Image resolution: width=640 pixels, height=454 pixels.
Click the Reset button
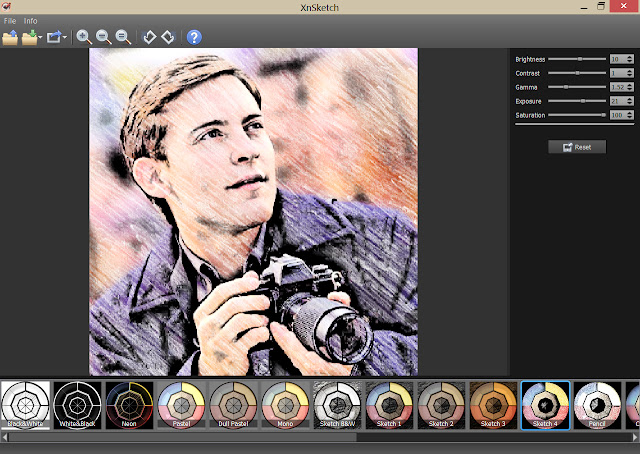(577, 147)
